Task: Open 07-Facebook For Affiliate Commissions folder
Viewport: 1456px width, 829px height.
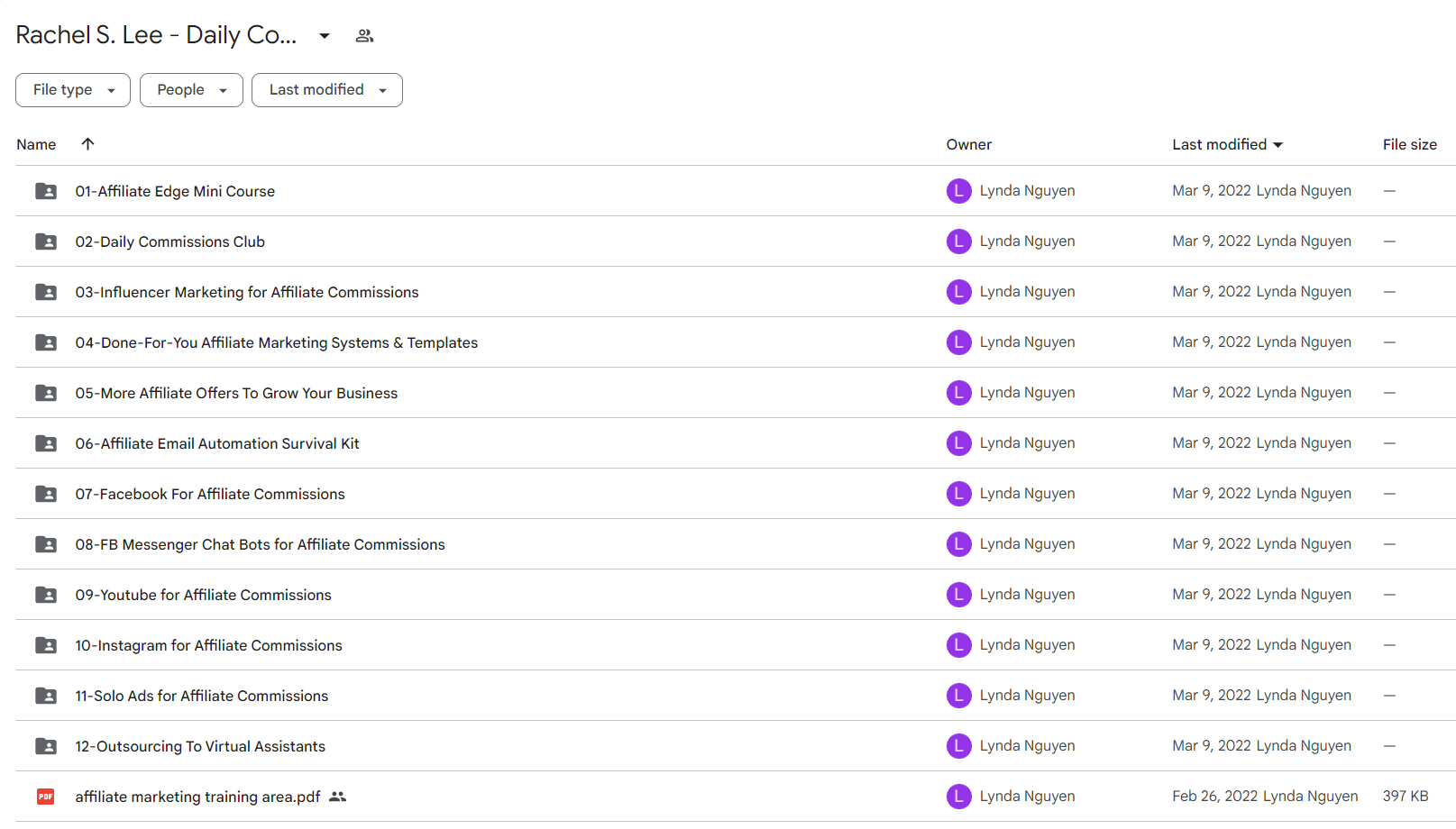Action: (x=210, y=494)
